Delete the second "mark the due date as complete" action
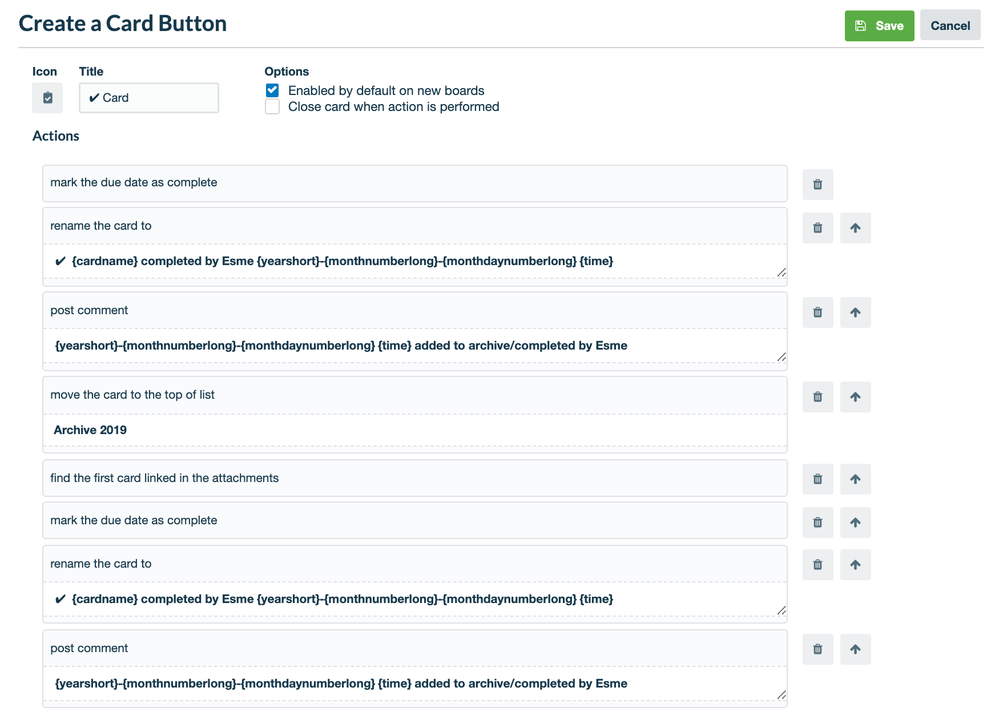This screenshot has height=722, width=999. coord(817,521)
